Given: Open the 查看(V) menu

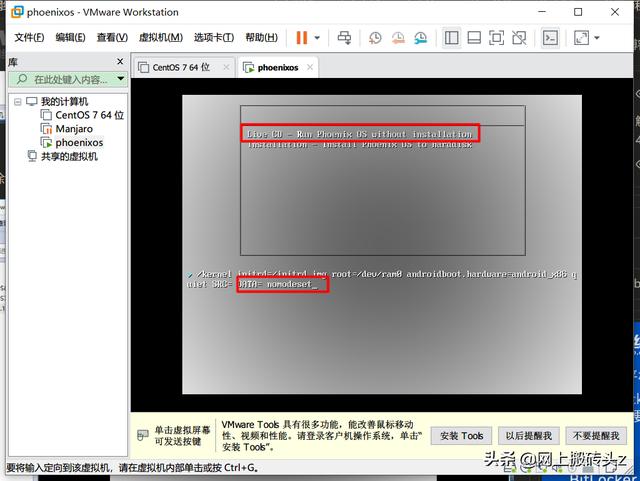Looking at the screenshot, I should coord(112,38).
